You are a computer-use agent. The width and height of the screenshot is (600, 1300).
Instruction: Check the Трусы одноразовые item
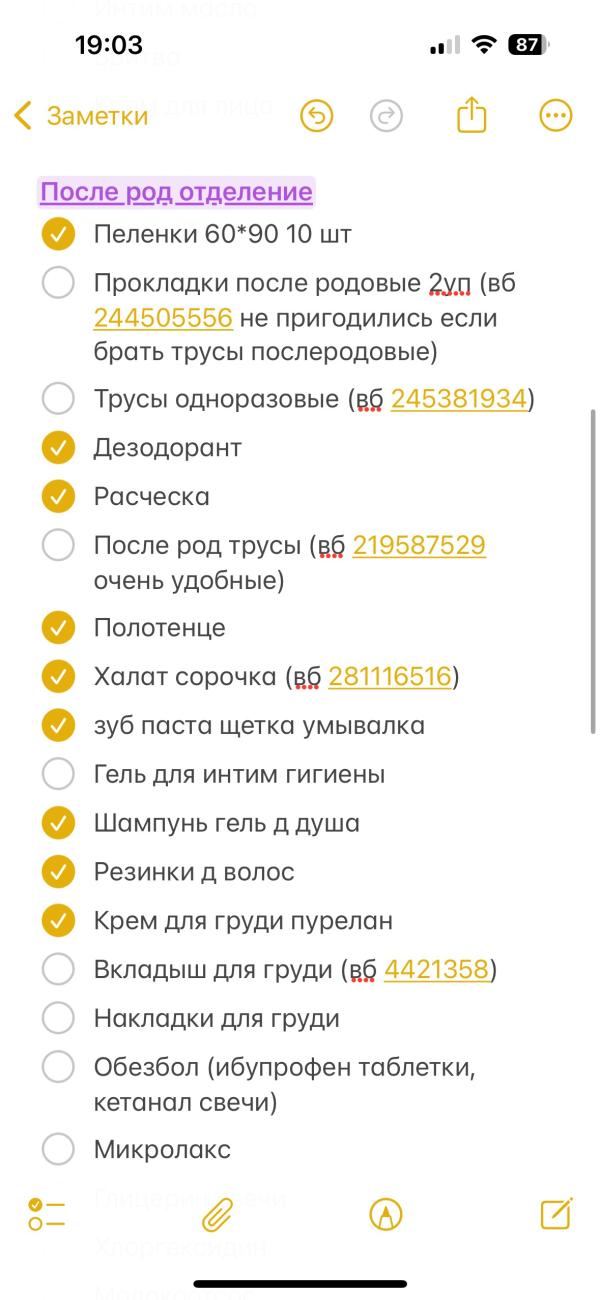(x=57, y=398)
